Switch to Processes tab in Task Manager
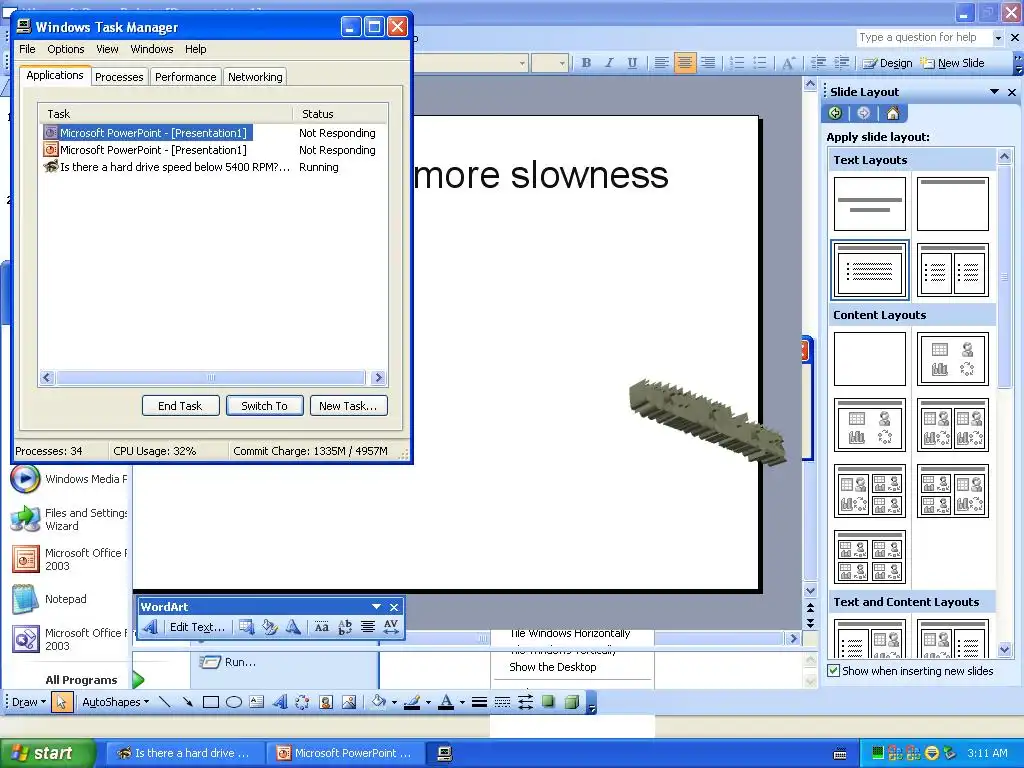The height and width of the screenshot is (768, 1024). pos(119,77)
